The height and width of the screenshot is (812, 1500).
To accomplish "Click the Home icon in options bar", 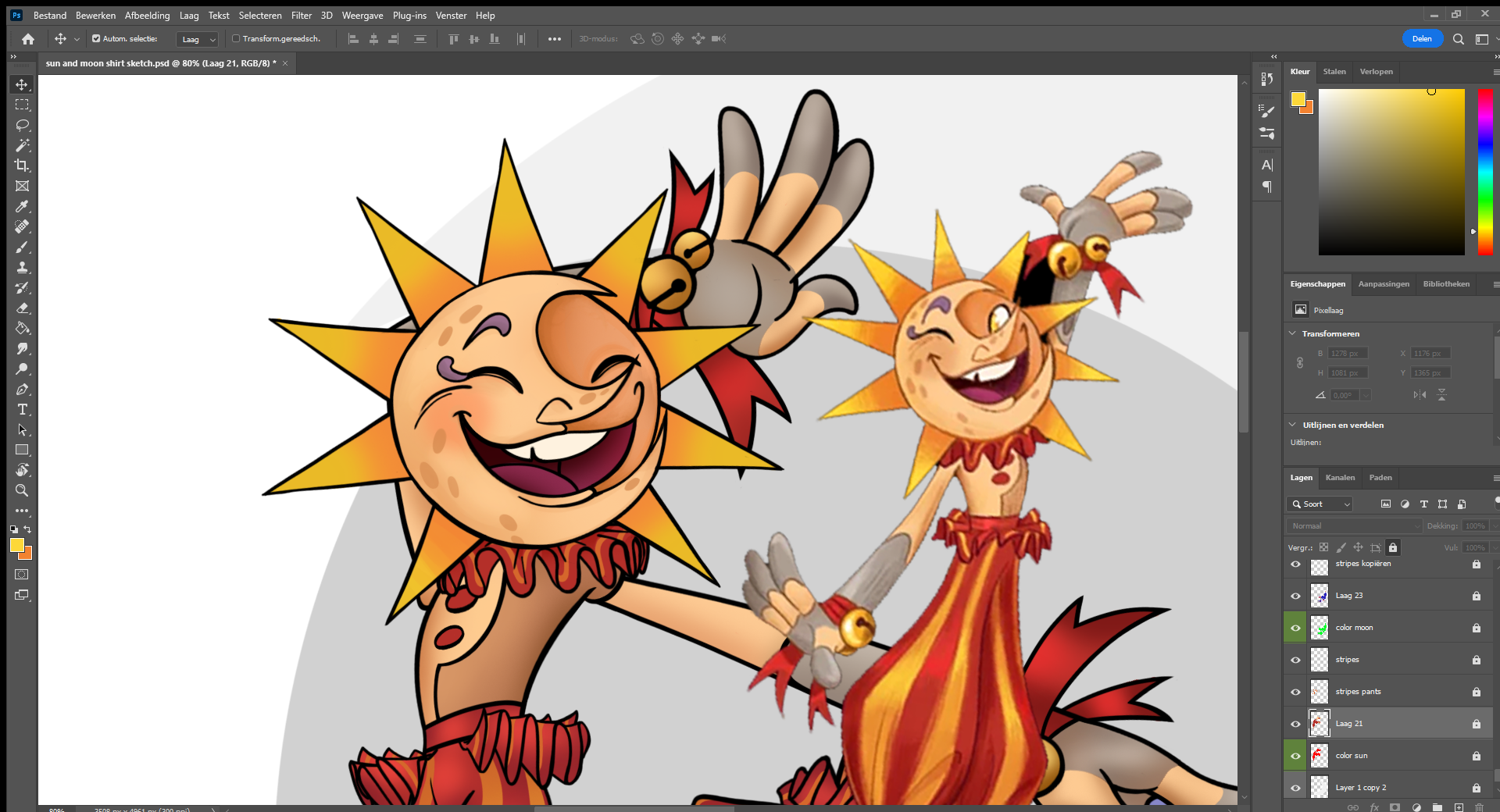I will pos(28,39).
